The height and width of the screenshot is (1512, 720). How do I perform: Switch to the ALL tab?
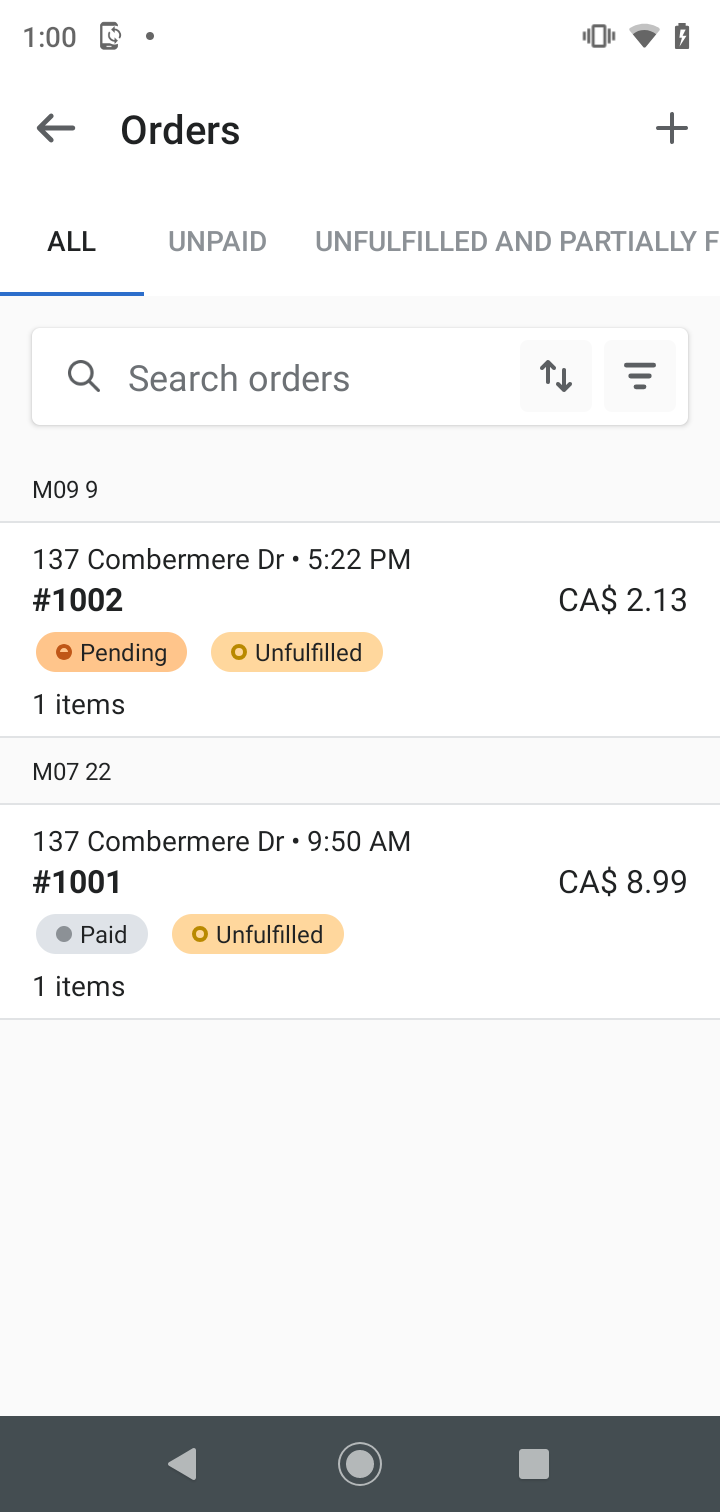[x=72, y=242]
